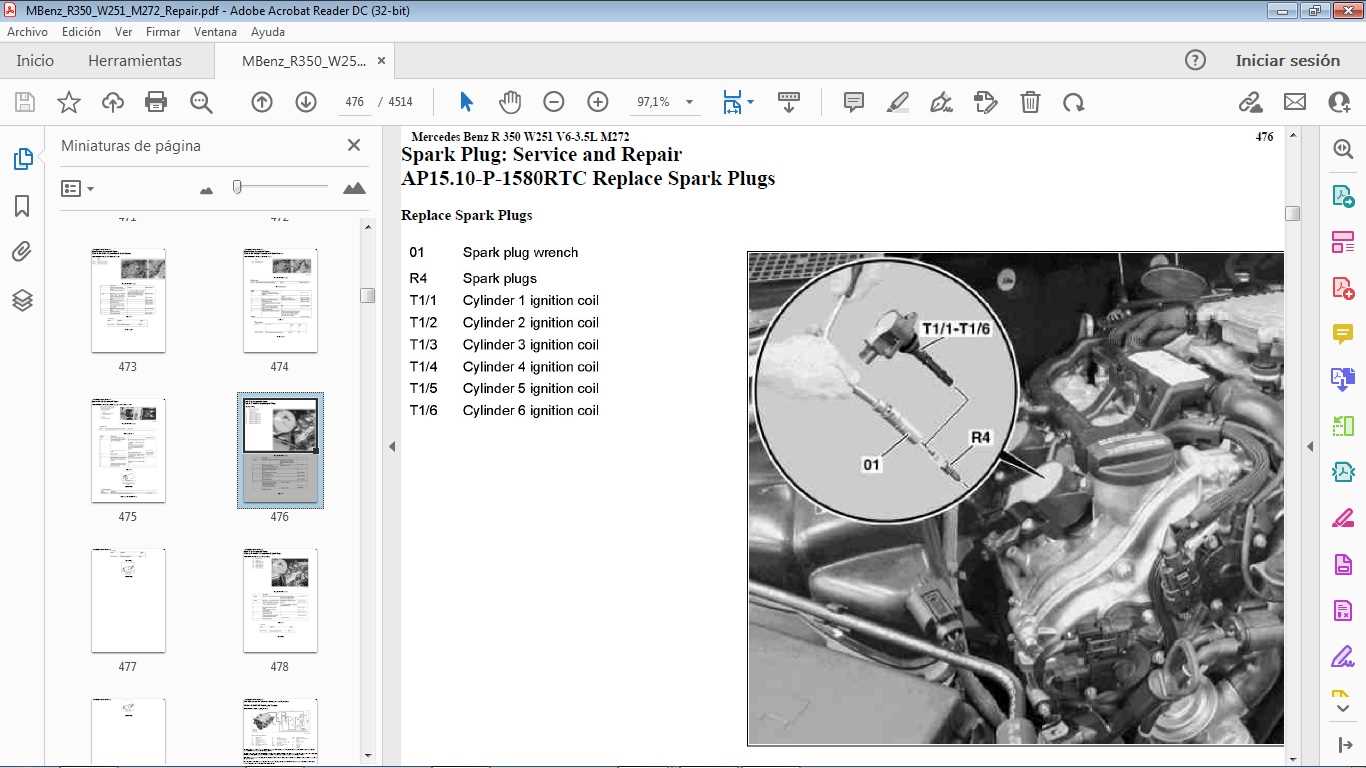Select page 475 thumbnail
The width and height of the screenshot is (1366, 768).
point(128,450)
